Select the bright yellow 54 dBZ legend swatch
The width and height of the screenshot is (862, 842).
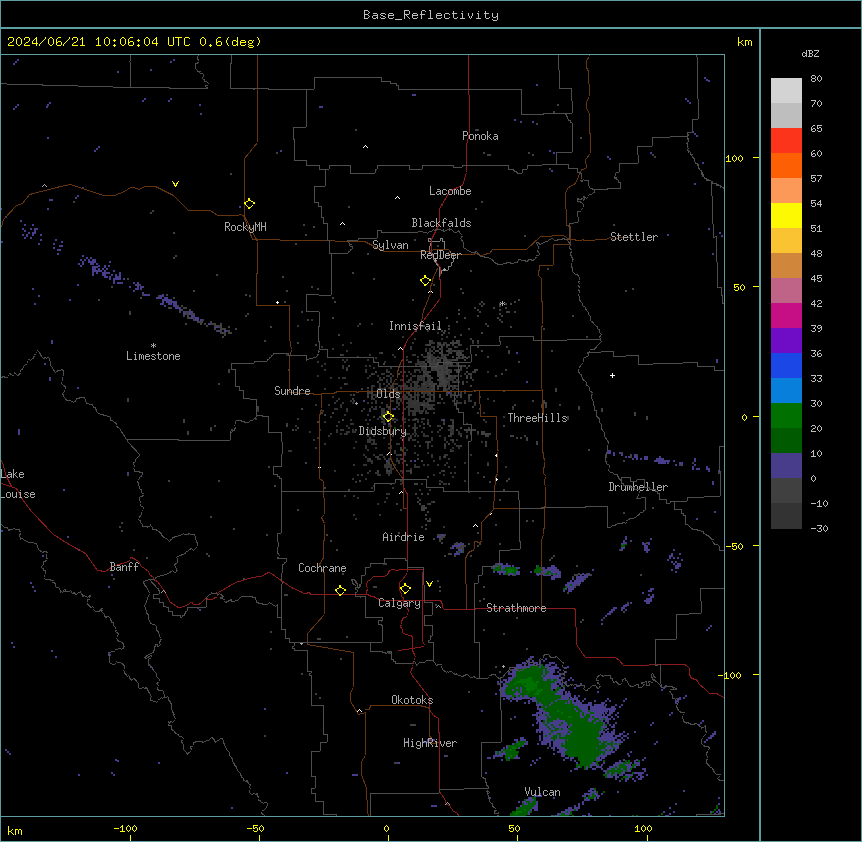click(786, 215)
